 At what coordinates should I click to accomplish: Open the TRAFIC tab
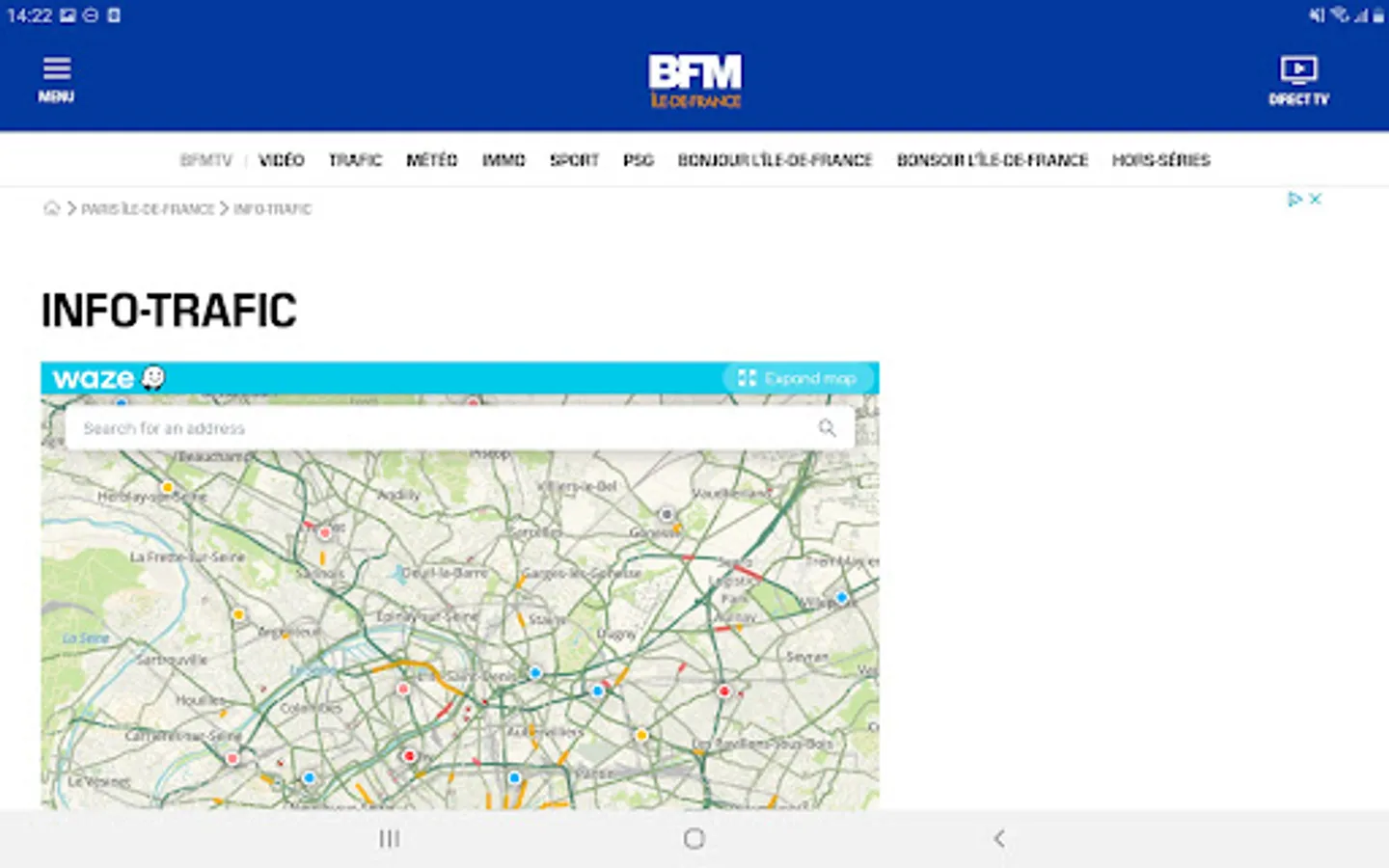pyautogui.click(x=355, y=160)
